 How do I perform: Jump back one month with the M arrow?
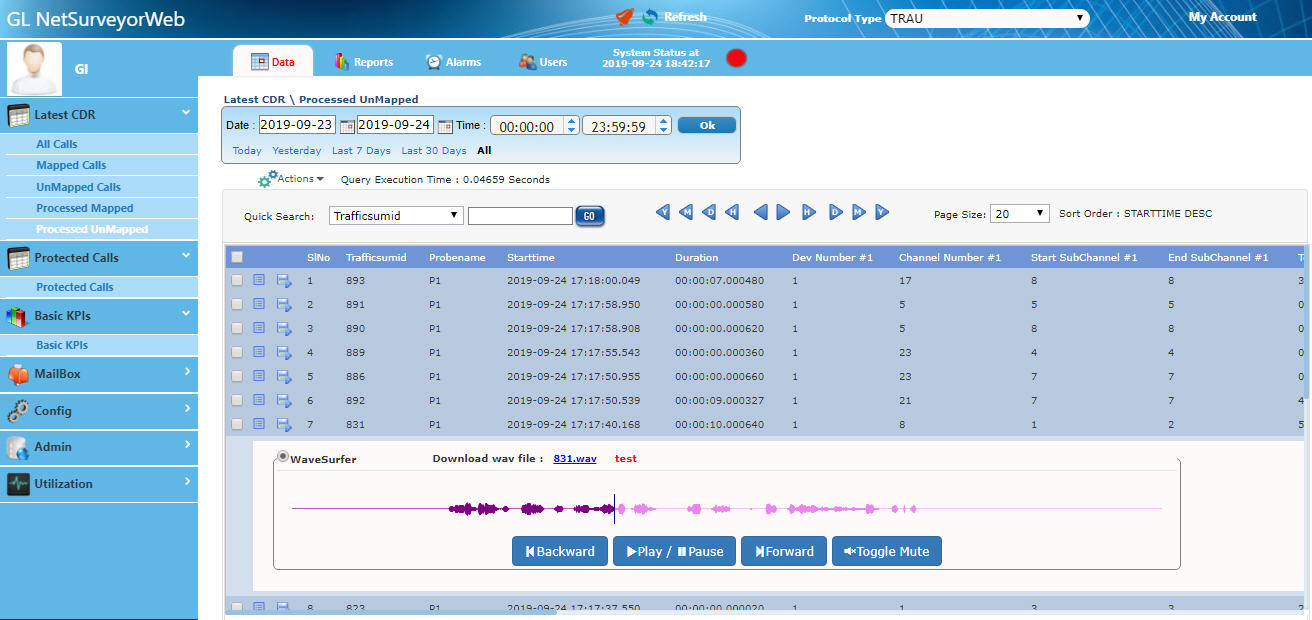tap(686, 212)
